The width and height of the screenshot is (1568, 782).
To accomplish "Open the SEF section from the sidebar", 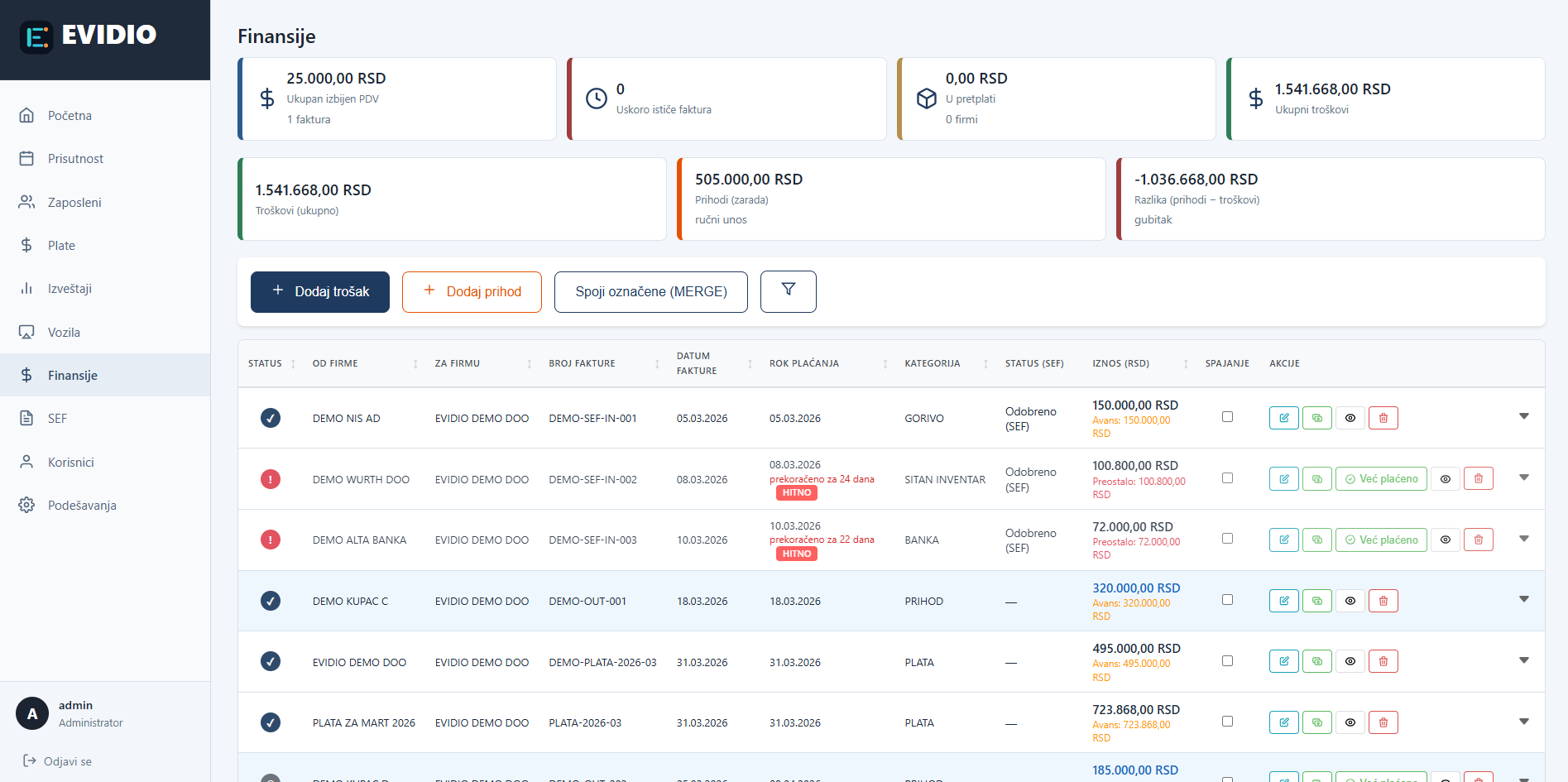I will 58,418.
